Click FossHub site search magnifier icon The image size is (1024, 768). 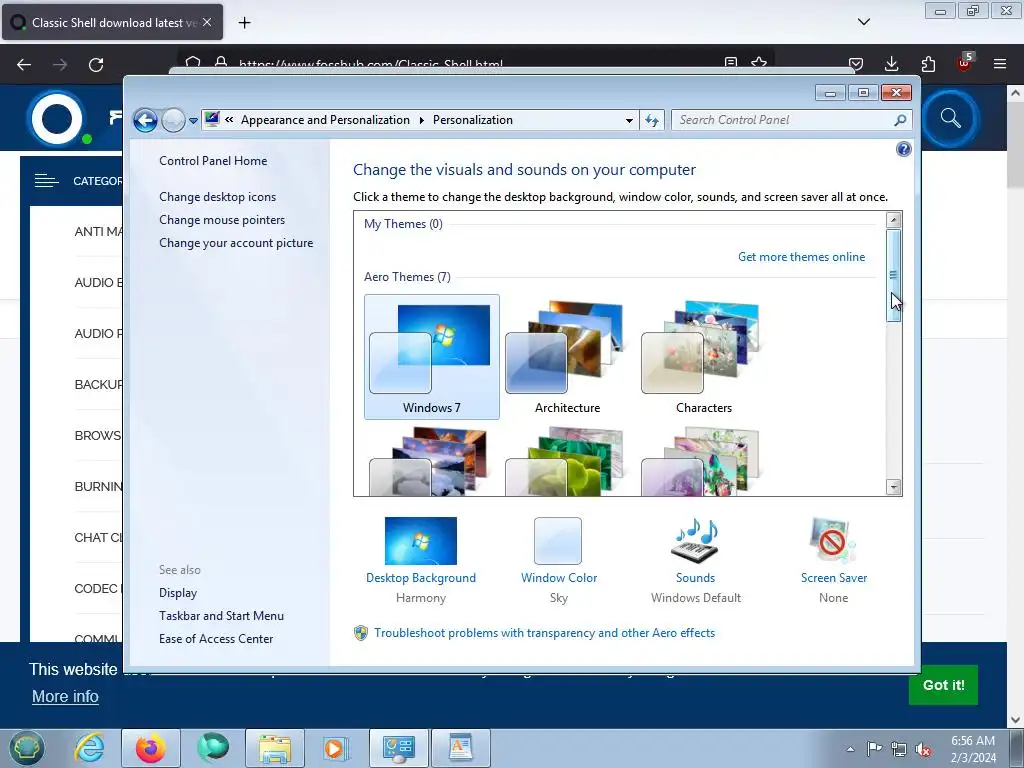[950, 119]
